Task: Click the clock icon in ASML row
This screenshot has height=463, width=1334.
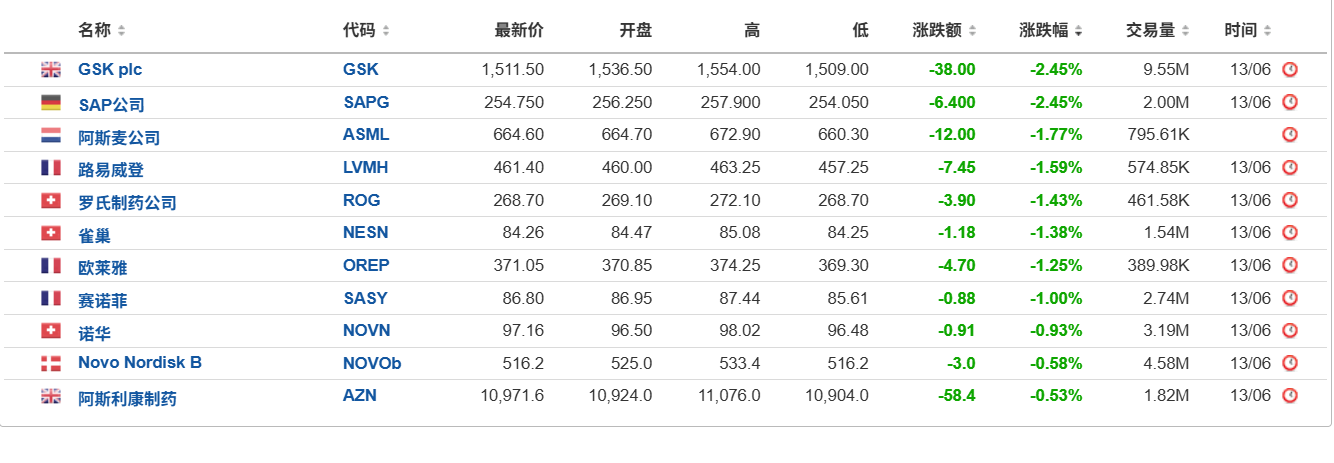Action: 1290,135
